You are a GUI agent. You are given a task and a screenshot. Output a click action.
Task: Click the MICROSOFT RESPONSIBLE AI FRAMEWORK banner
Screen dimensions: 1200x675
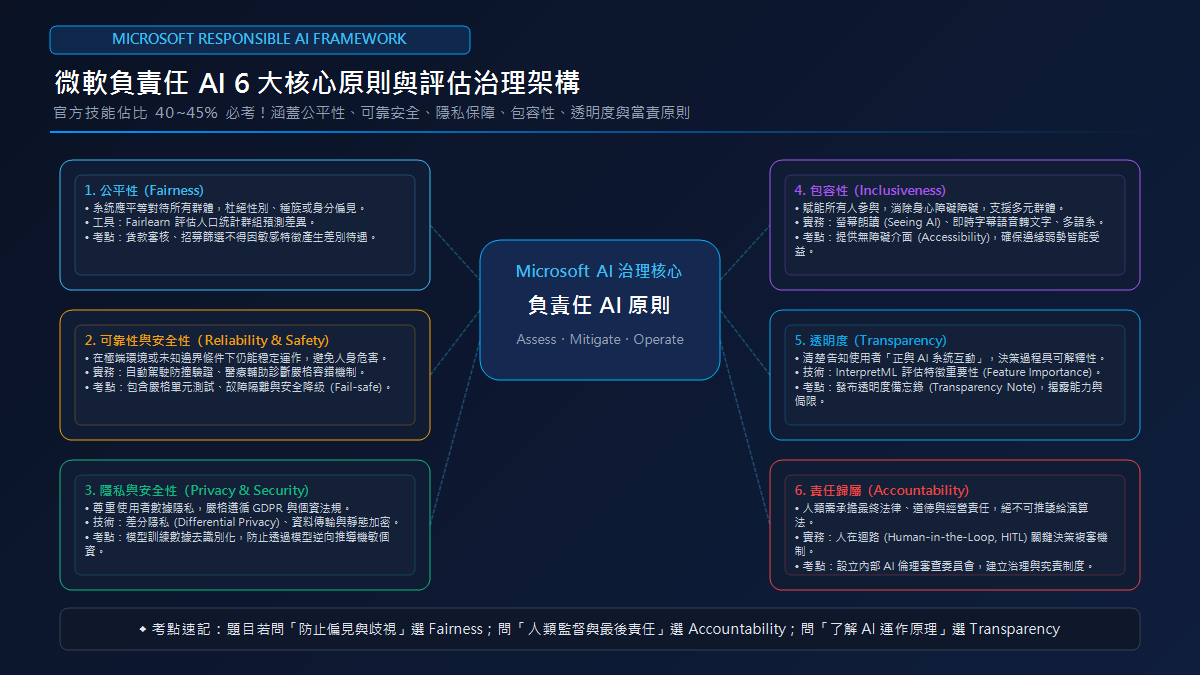tap(260, 39)
